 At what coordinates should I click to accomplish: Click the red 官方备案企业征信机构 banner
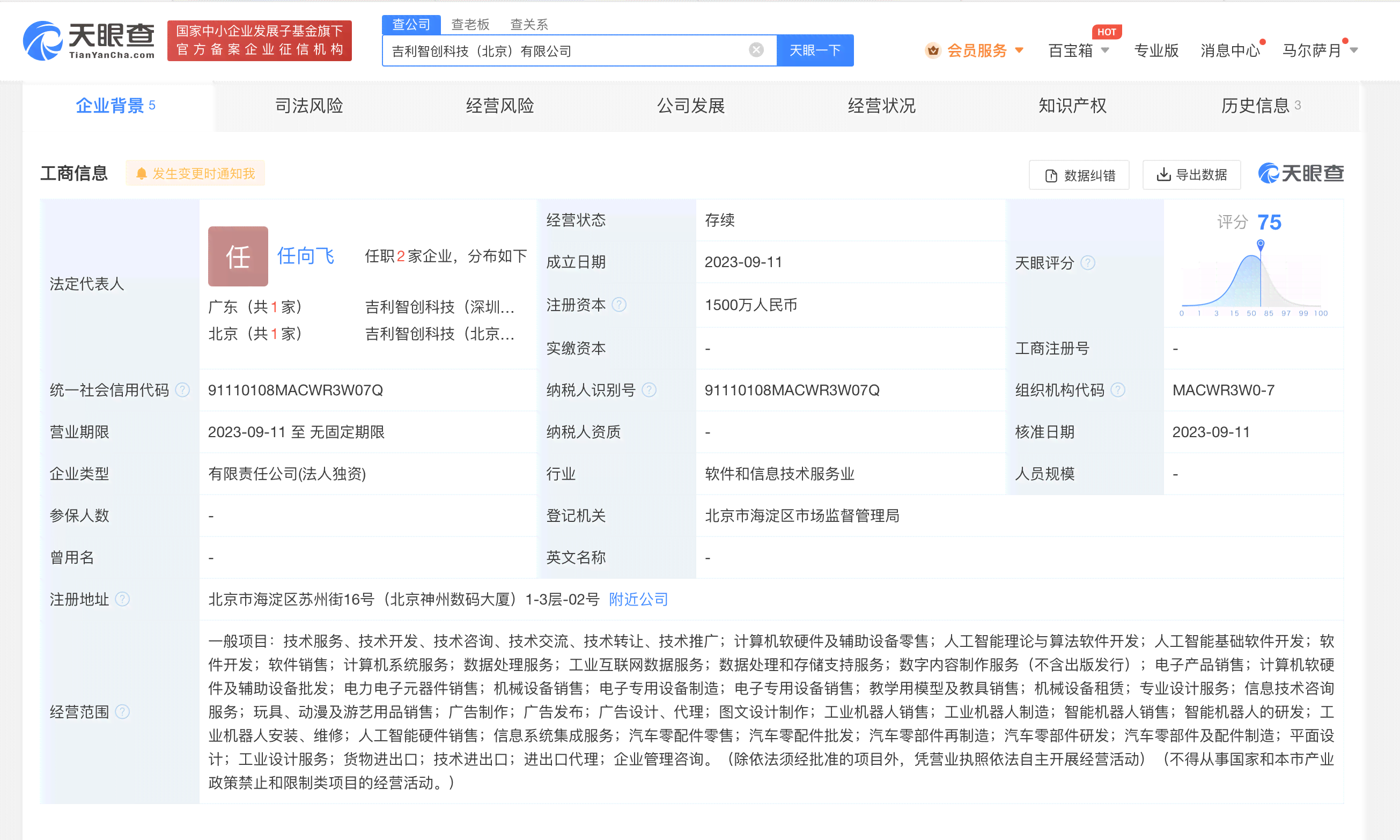coord(260,40)
